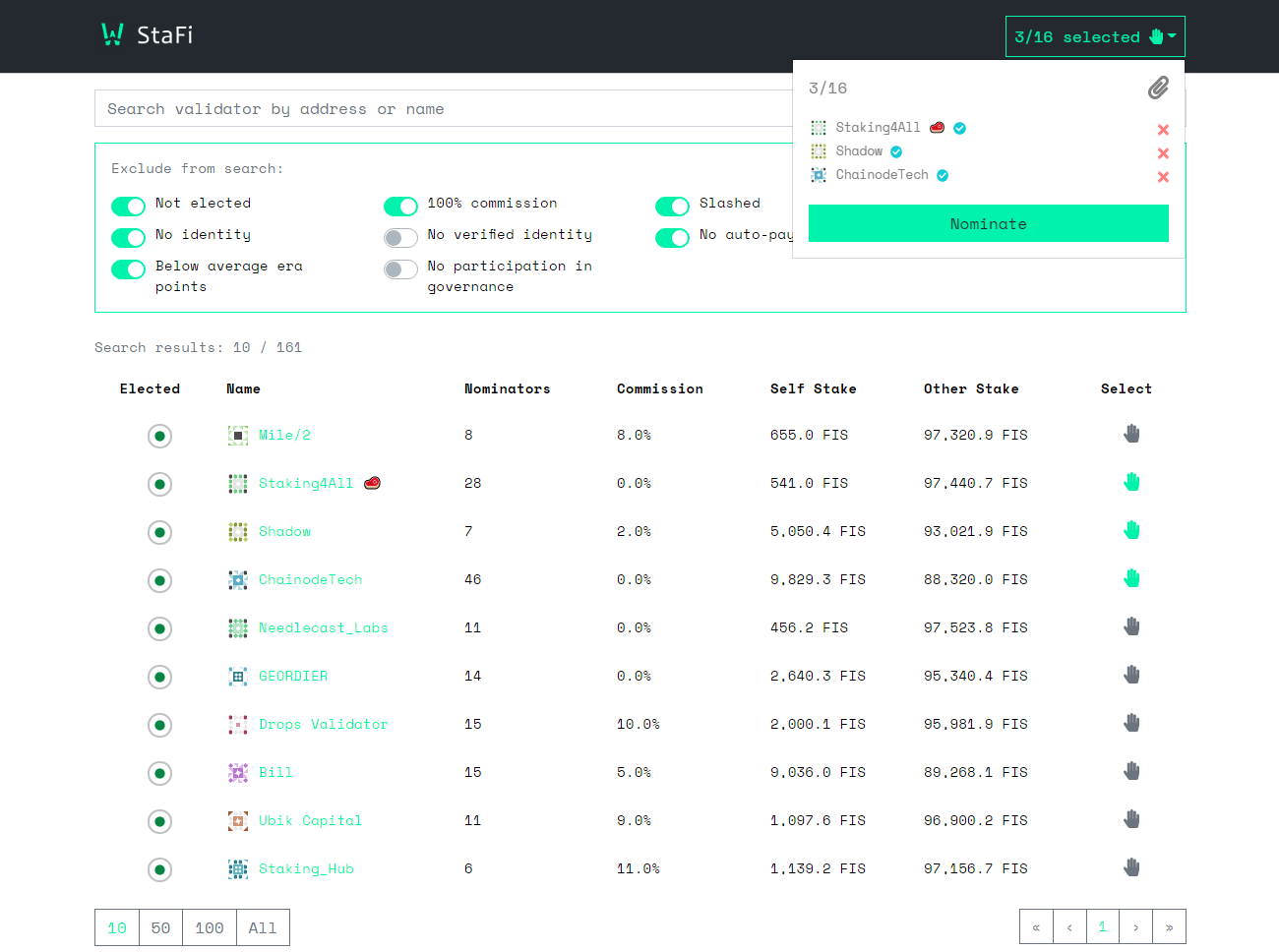Open Drops Validator link

(323, 724)
